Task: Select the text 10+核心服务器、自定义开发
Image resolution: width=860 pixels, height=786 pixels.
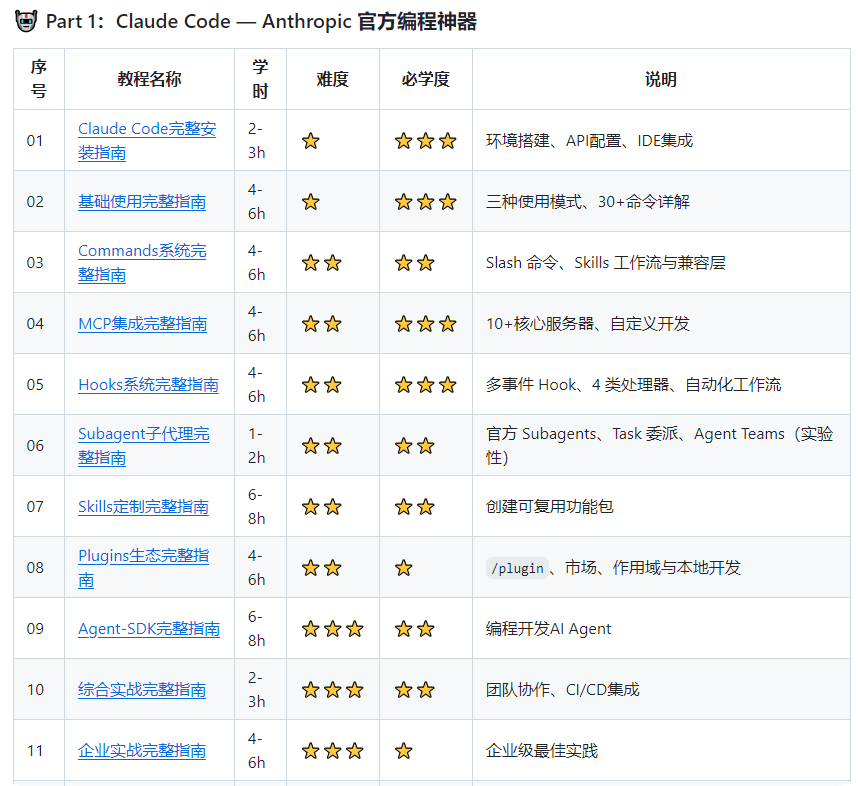Action: coord(587,324)
